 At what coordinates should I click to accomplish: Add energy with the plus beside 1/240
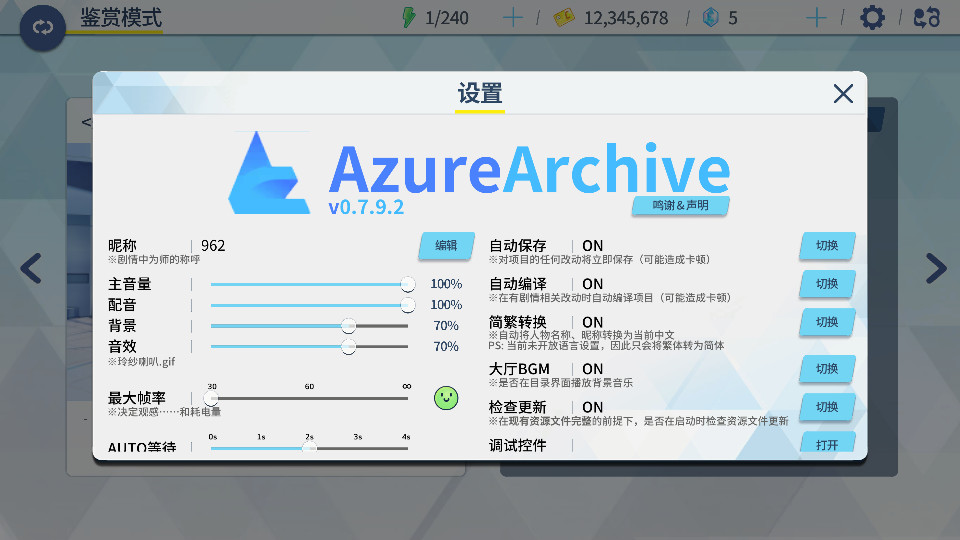point(512,18)
